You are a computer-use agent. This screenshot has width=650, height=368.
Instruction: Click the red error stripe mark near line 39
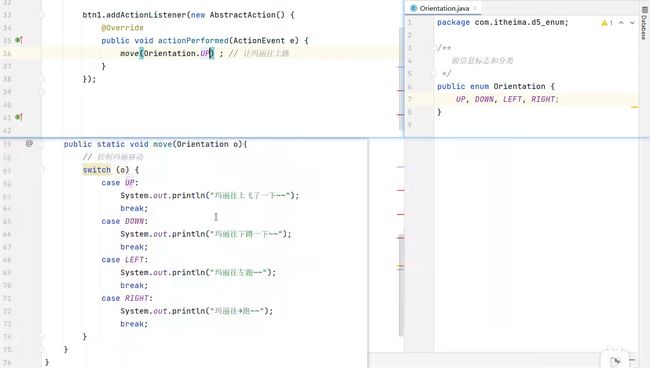click(x=400, y=90)
